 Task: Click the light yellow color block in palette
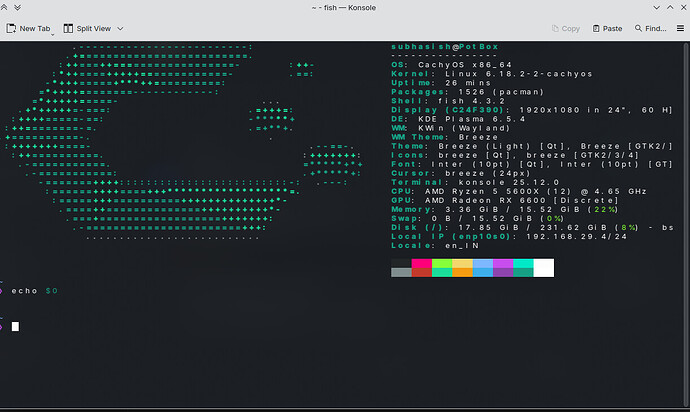tap(462, 263)
